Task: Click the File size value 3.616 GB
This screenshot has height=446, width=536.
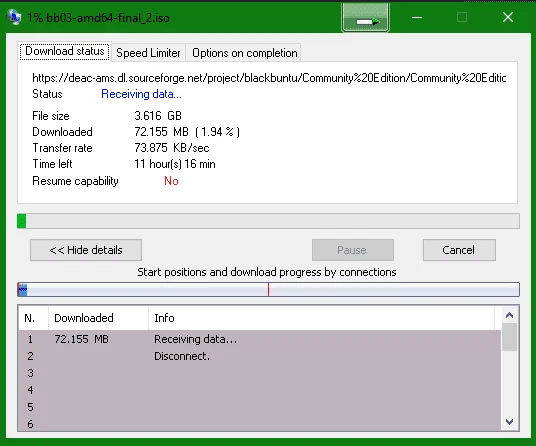Action: click(x=158, y=116)
